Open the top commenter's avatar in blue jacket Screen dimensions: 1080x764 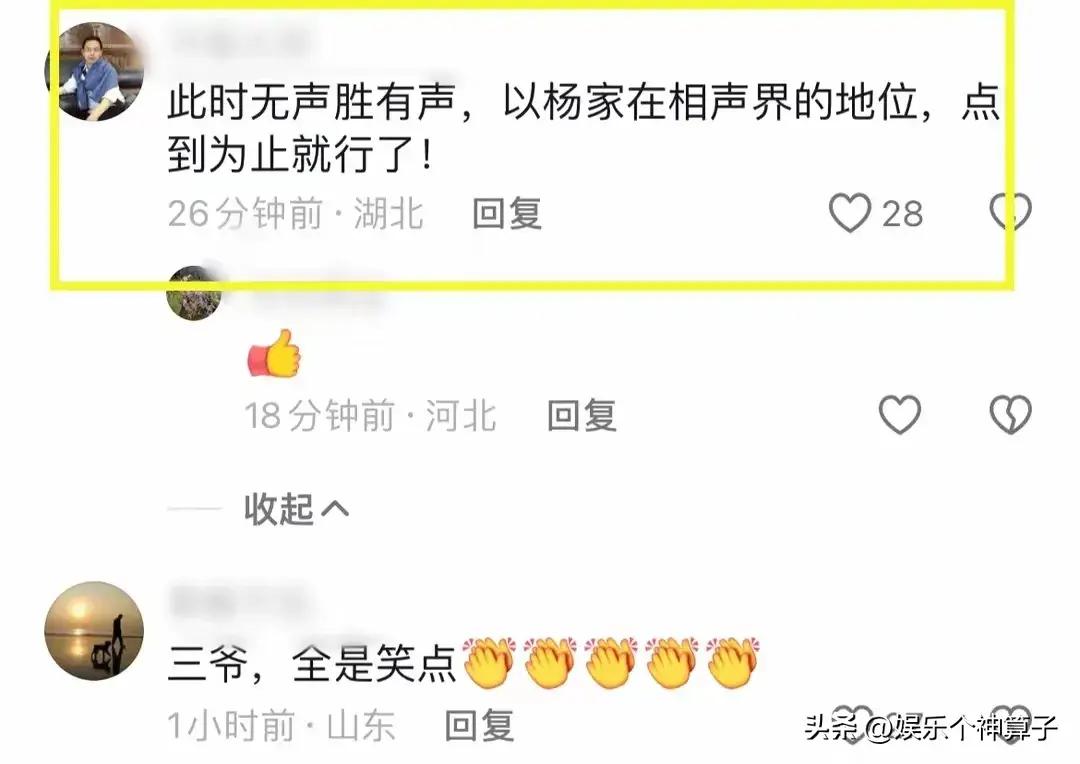click(94, 72)
